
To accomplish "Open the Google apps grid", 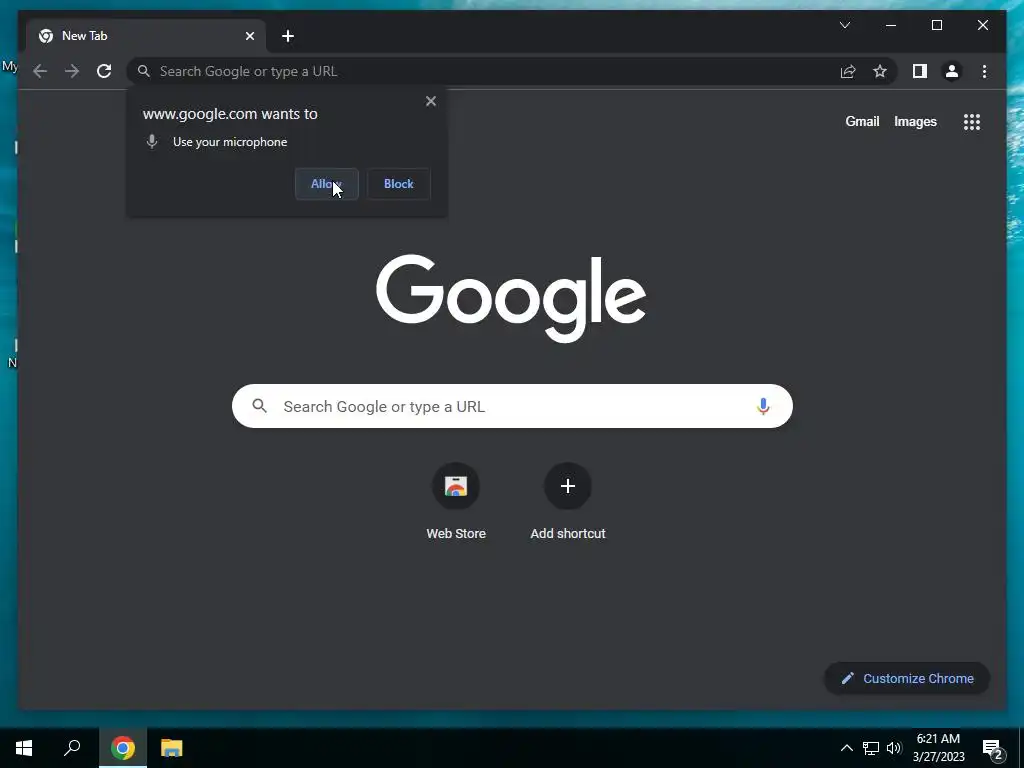I will (x=972, y=122).
